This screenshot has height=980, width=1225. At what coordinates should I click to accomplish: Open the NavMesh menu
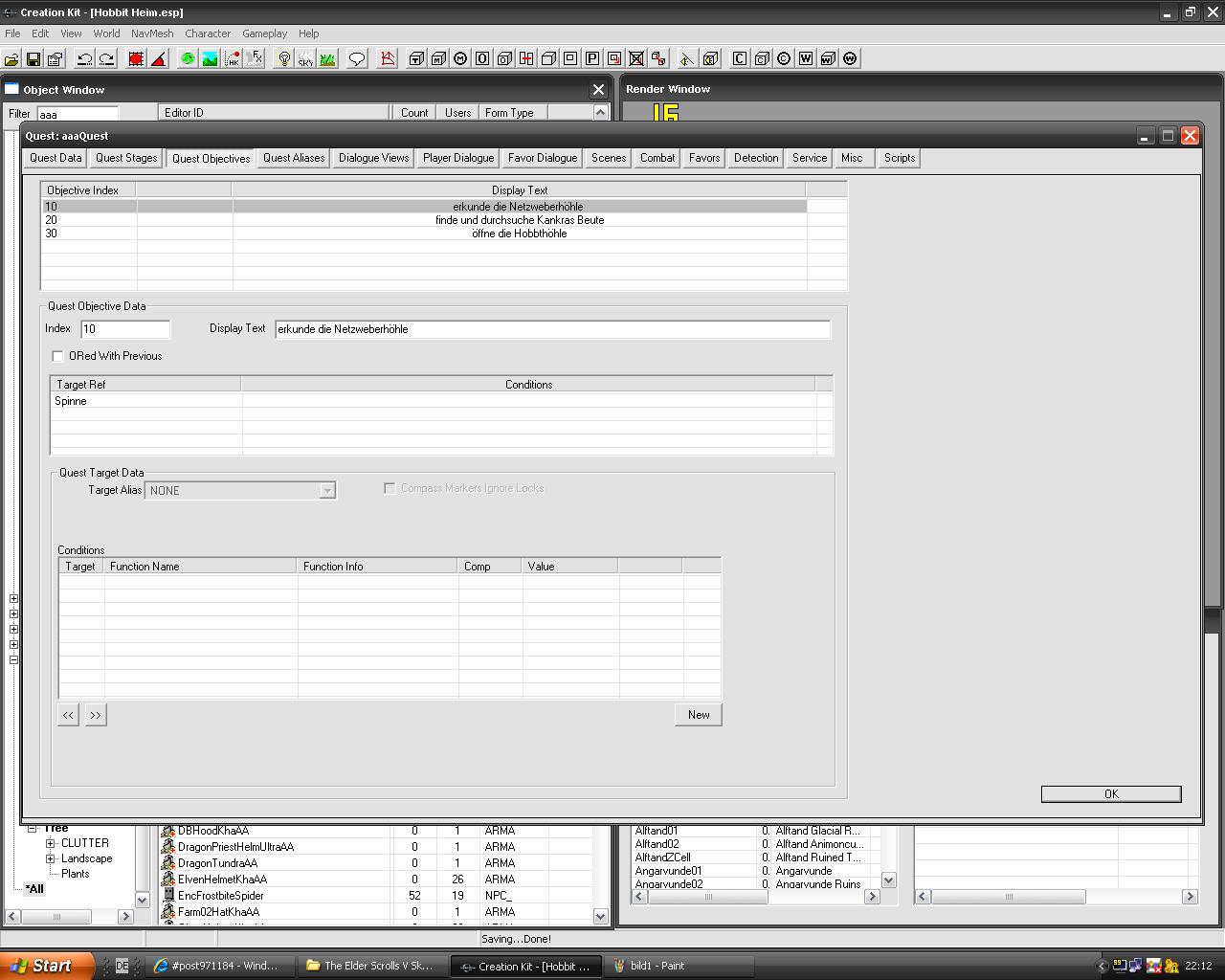152,33
